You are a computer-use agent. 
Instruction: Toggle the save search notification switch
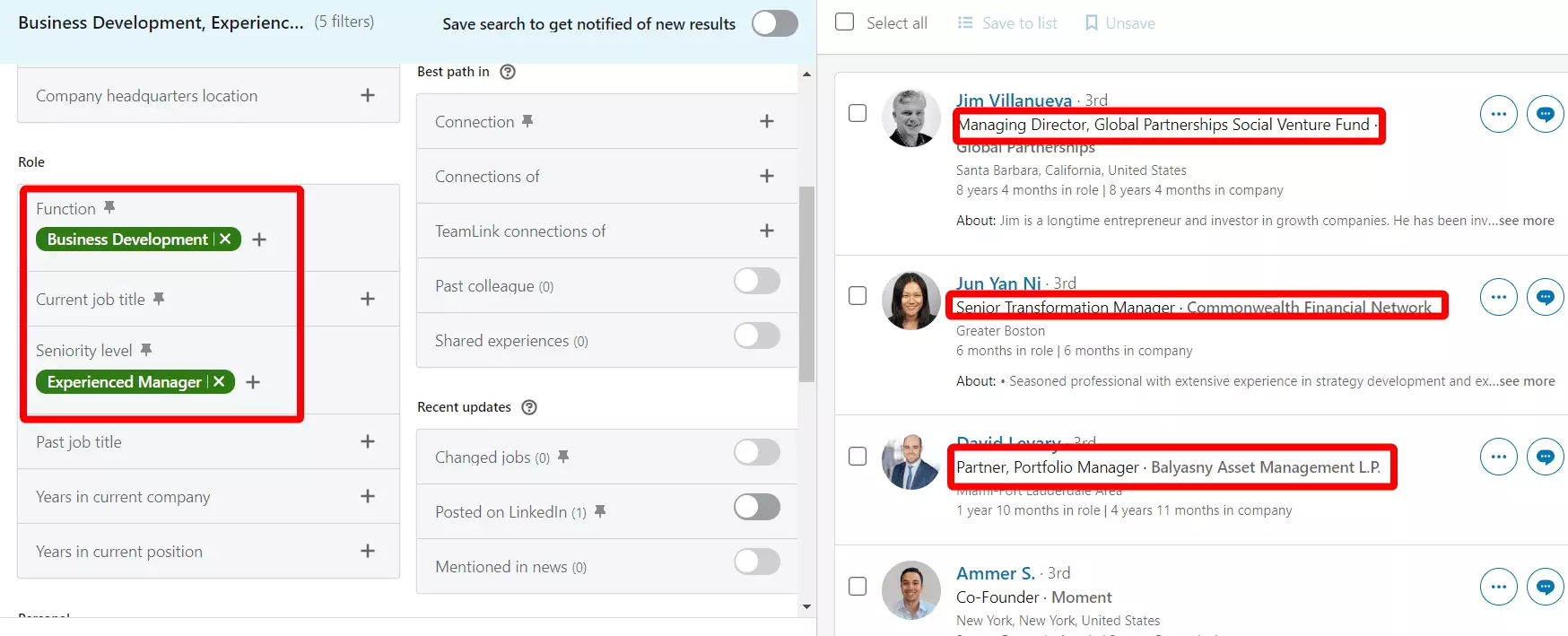775,23
